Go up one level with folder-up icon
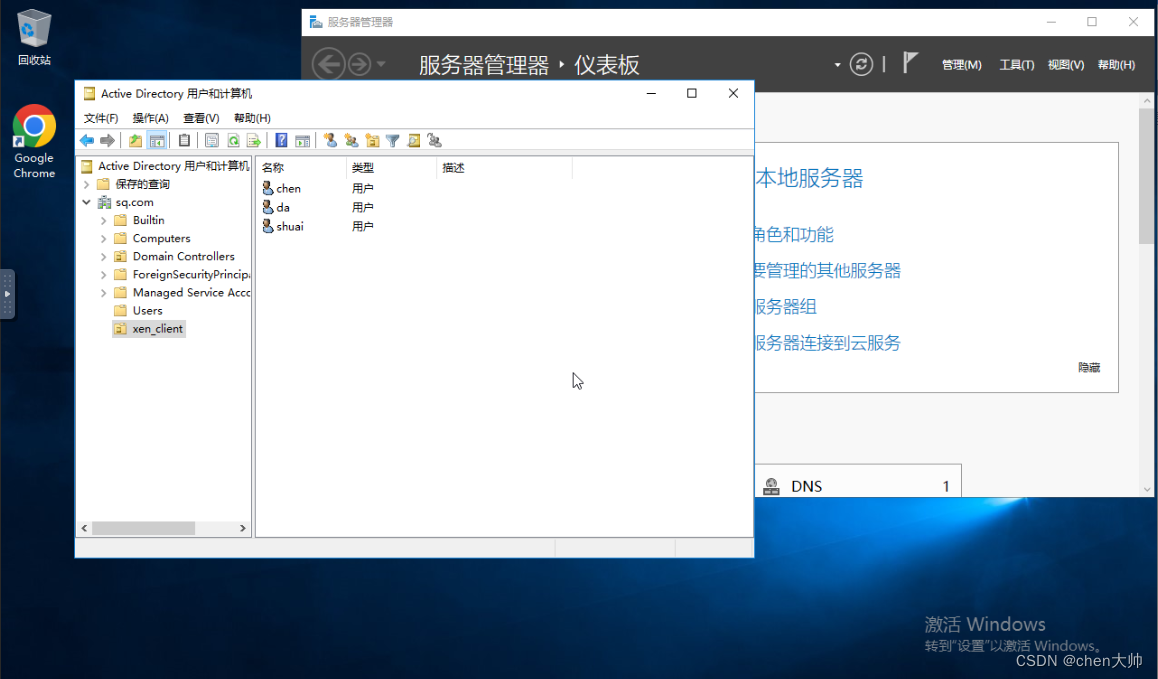This screenshot has width=1158, height=679. [x=135, y=140]
